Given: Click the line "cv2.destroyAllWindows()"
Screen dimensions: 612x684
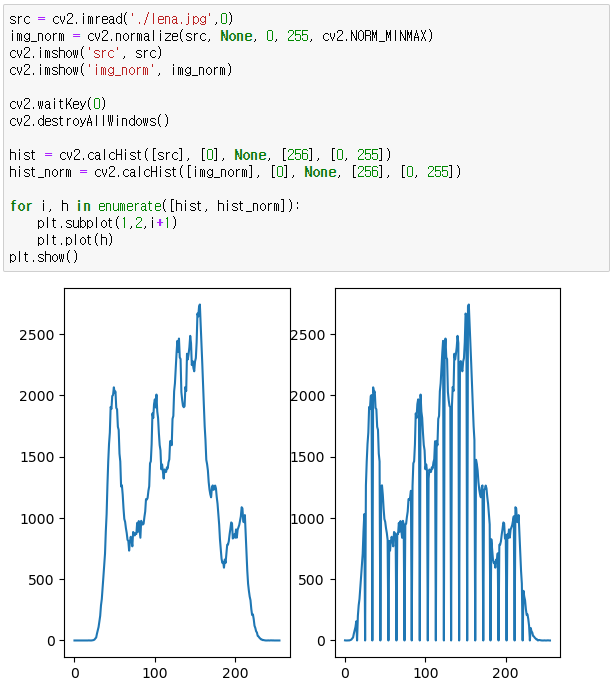Looking at the screenshot, I should (x=89, y=120).
